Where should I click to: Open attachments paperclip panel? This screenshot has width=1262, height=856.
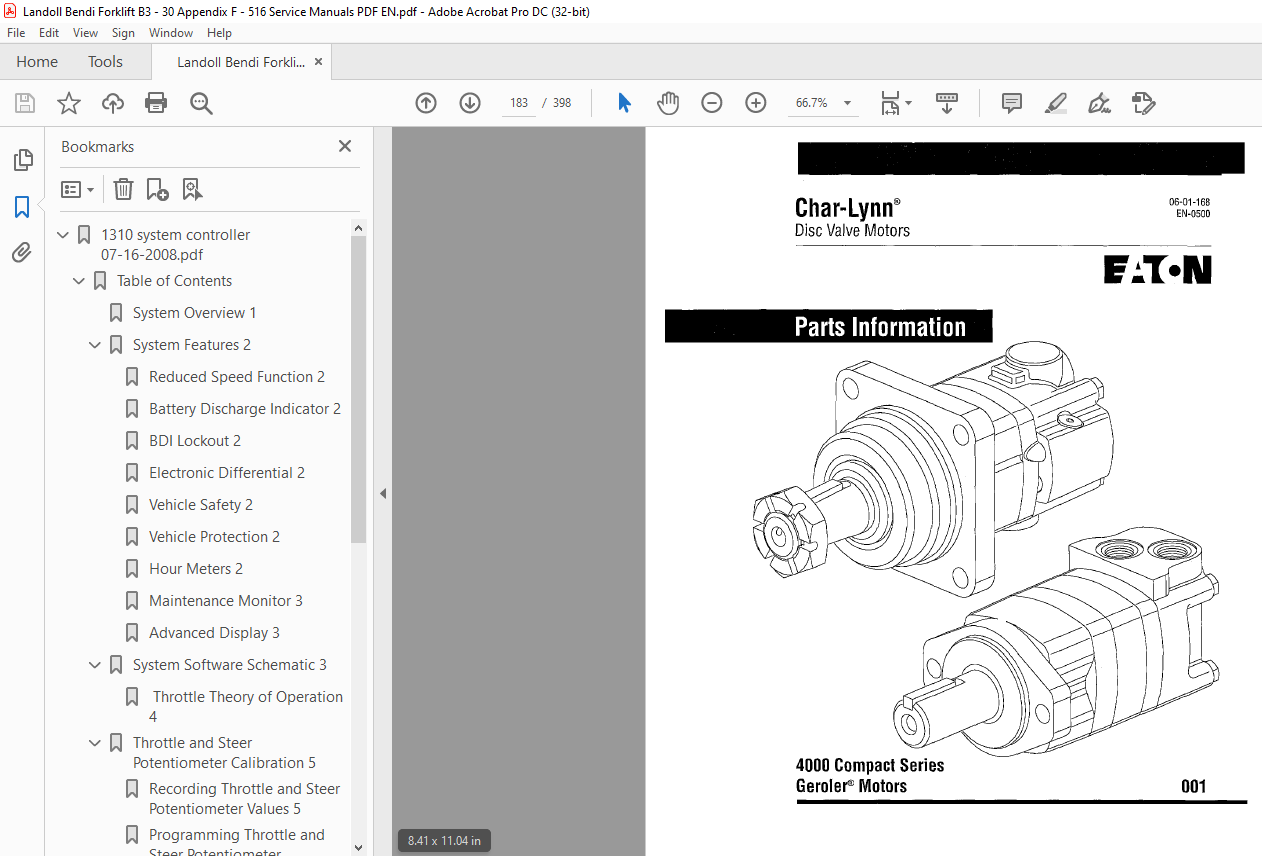point(22,253)
